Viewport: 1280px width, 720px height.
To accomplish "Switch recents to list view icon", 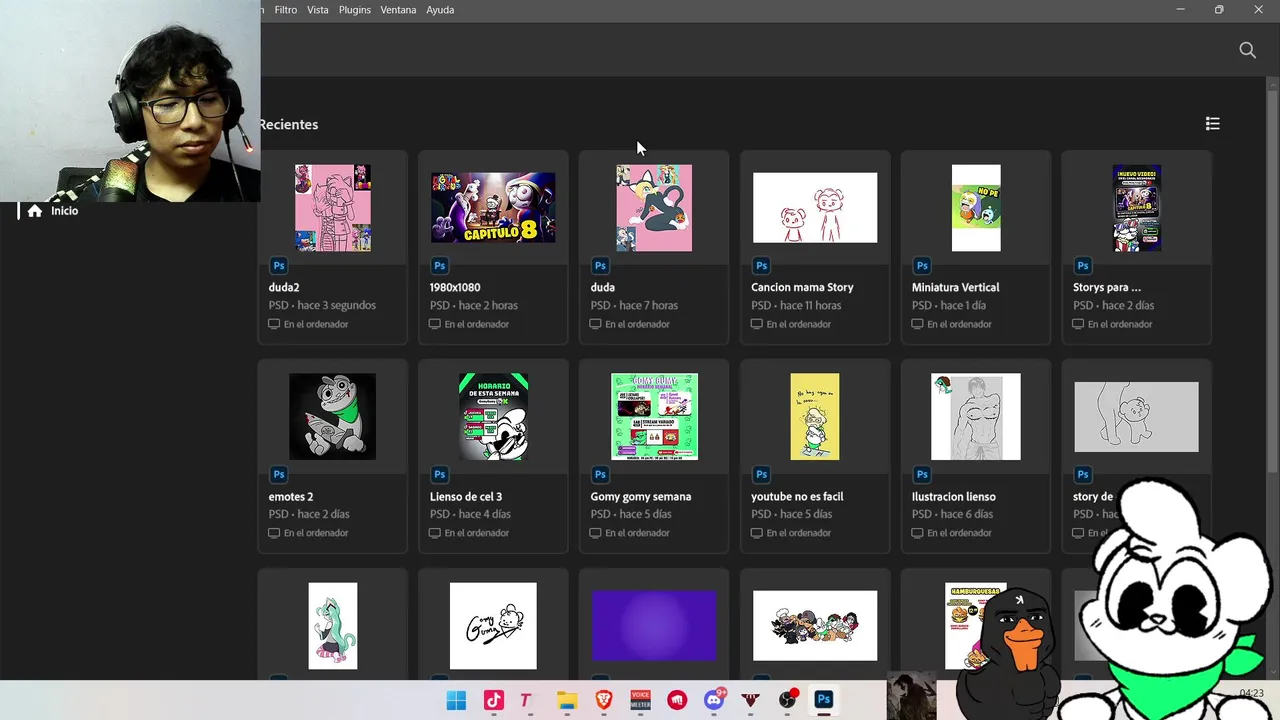I will (x=1212, y=124).
